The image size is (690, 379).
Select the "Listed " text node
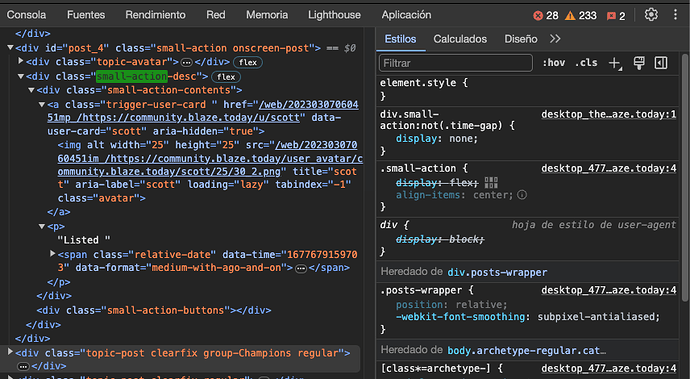(84, 240)
